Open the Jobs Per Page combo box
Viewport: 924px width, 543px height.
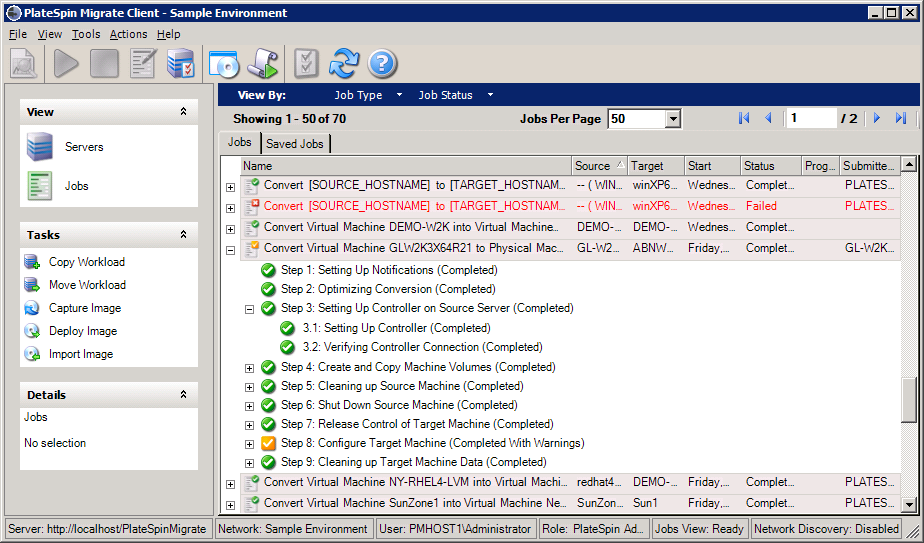click(673, 119)
